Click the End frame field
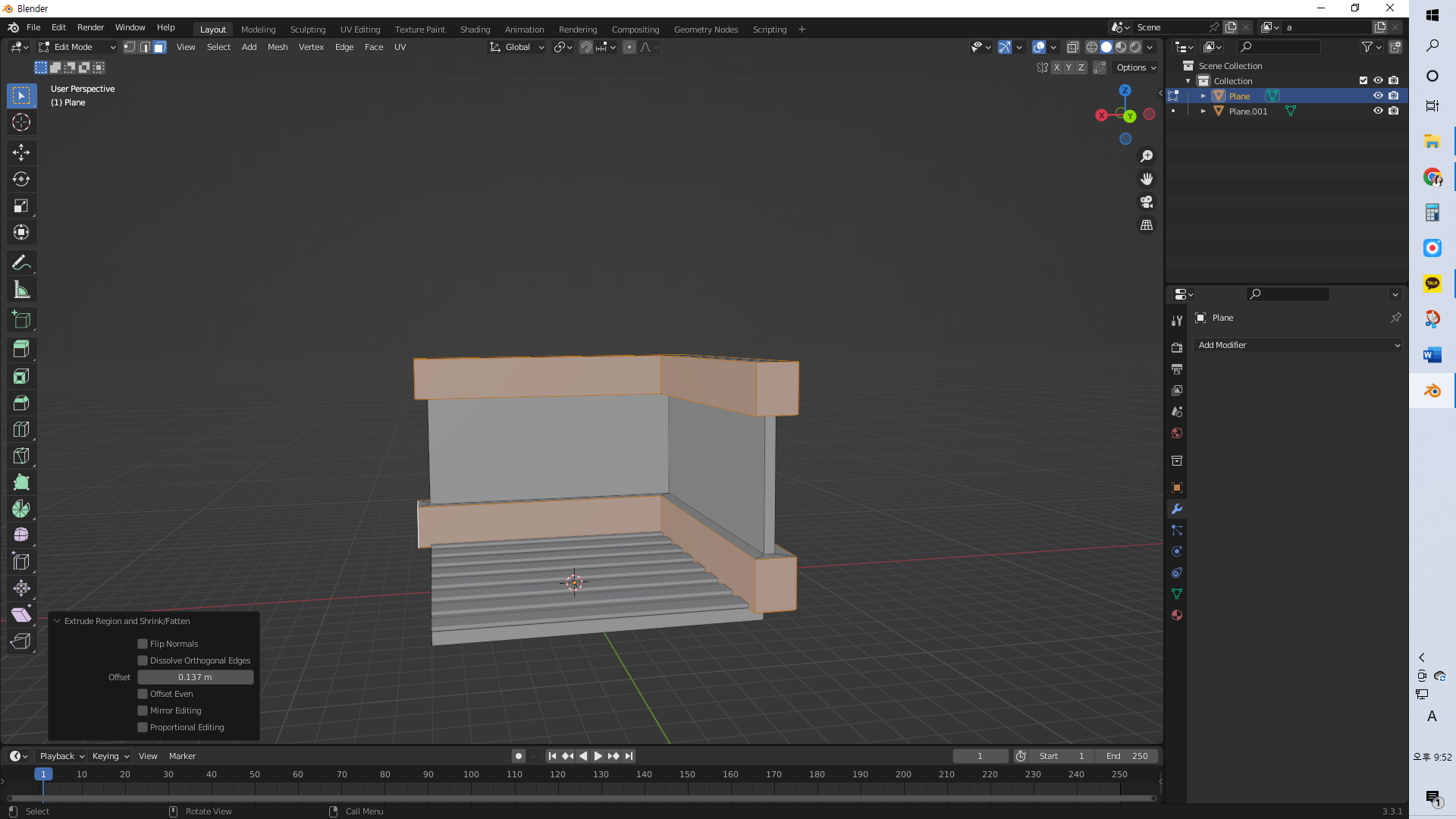The image size is (1456, 819). click(1127, 756)
